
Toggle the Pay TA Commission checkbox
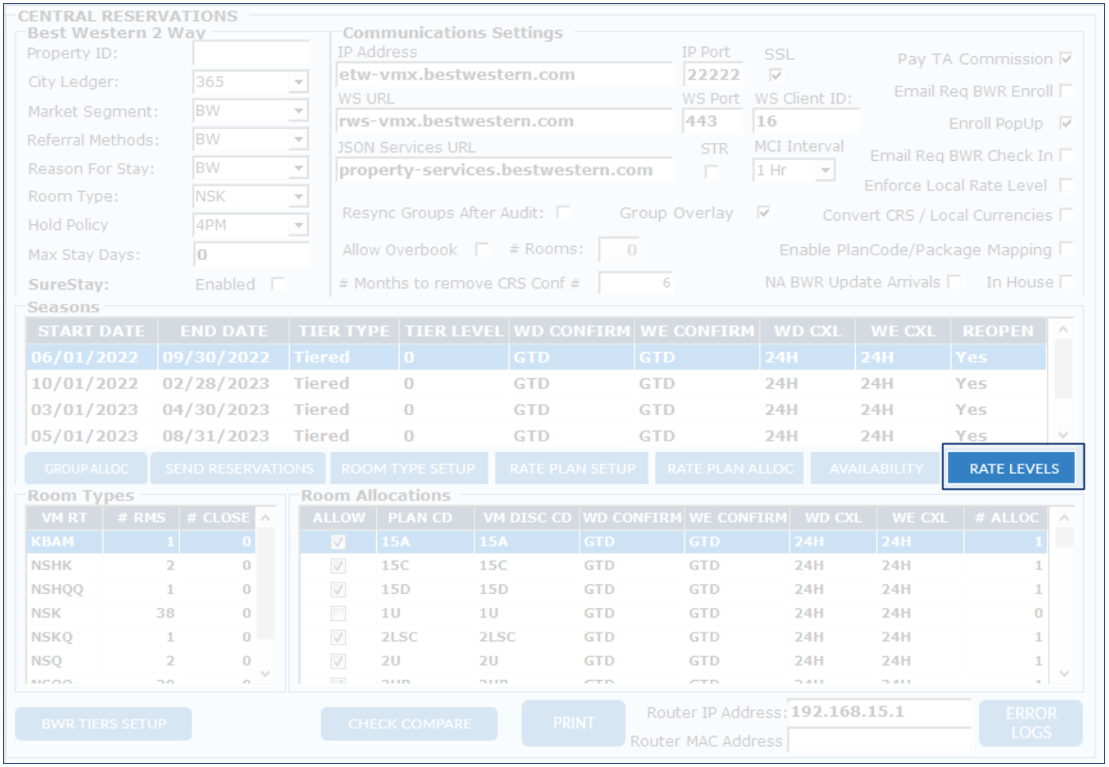point(1066,59)
